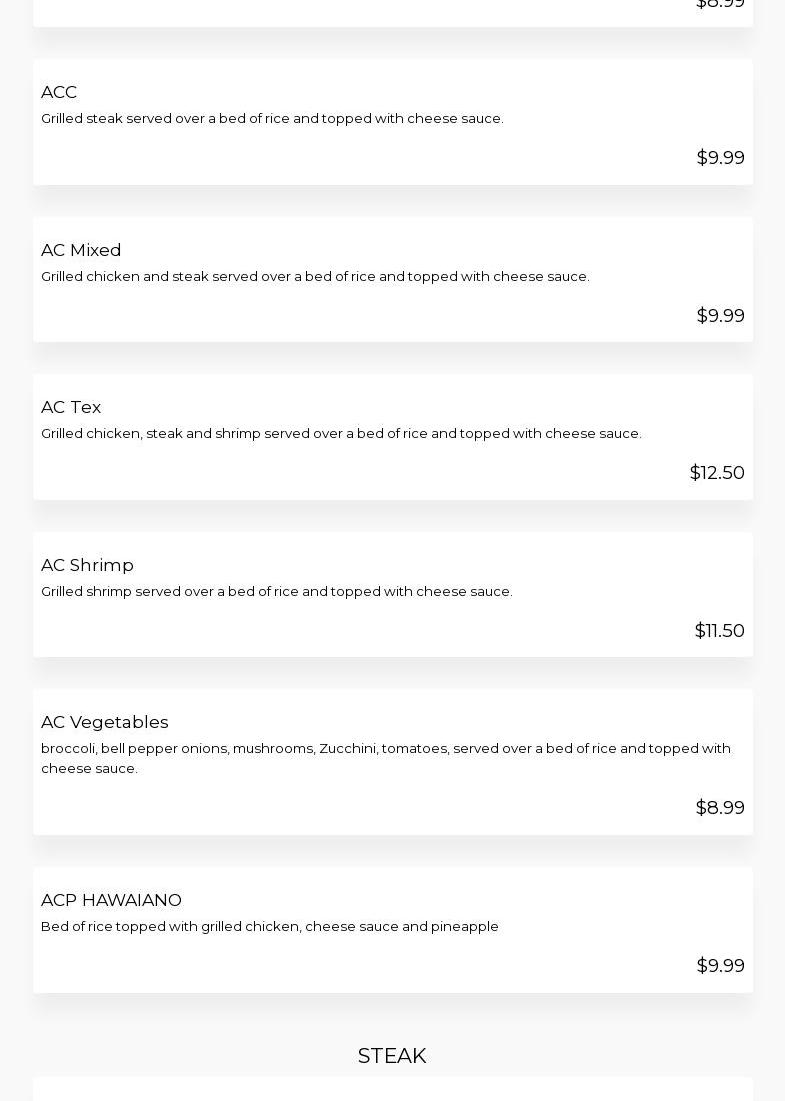
Task: Click the $9.99 price on the ACC card
Action: [720, 158]
